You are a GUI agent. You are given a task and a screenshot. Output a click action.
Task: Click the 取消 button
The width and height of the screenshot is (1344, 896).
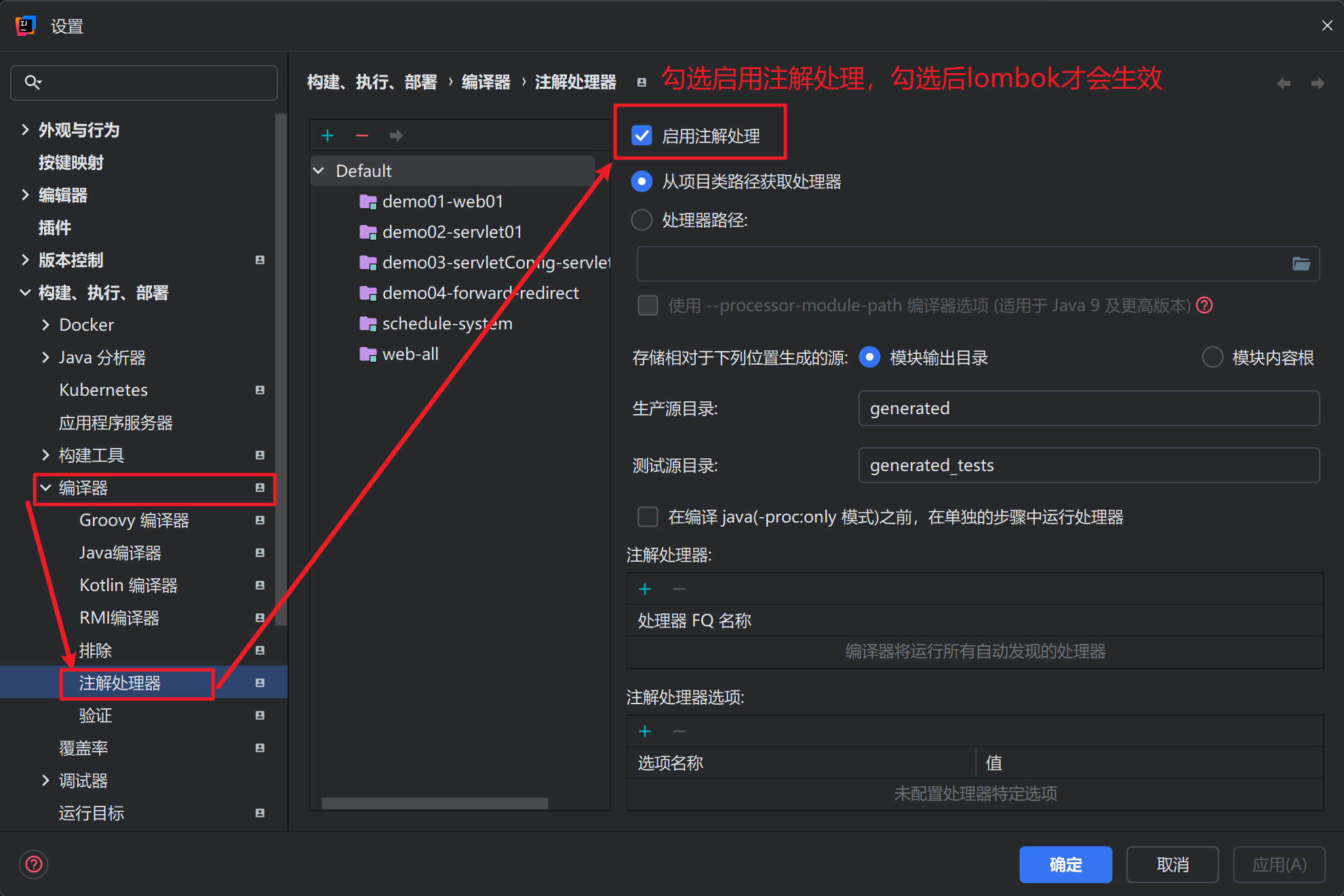[1172, 864]
